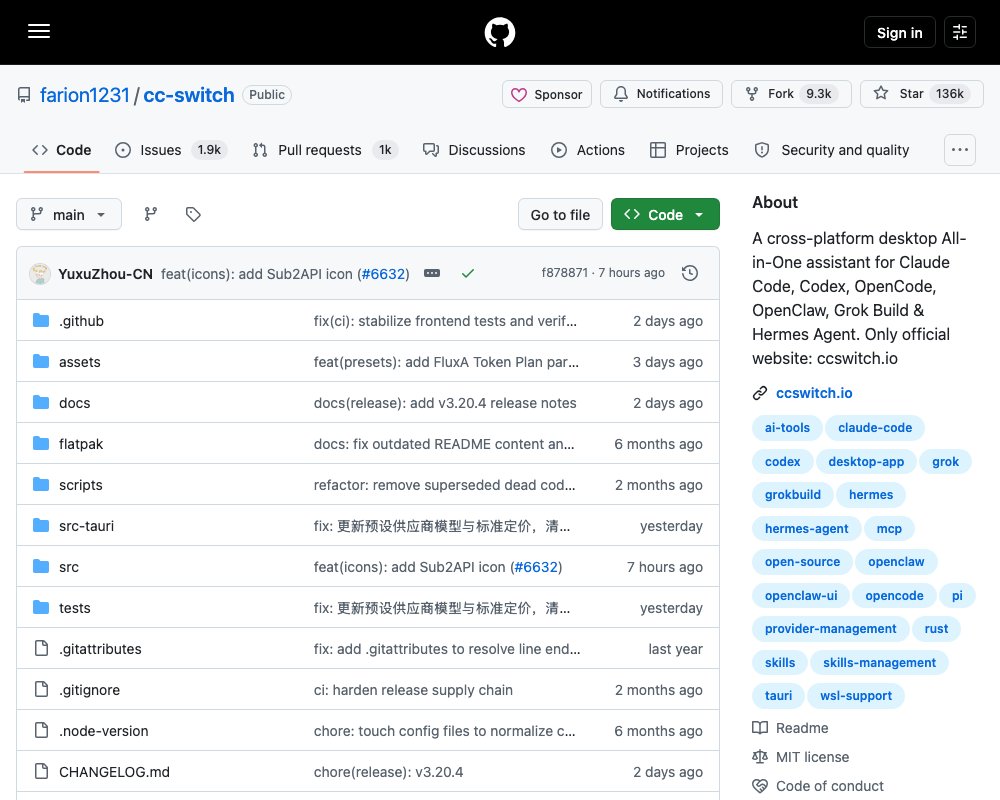Open the CHANGELOG.md file name

(x=114, y=772)
